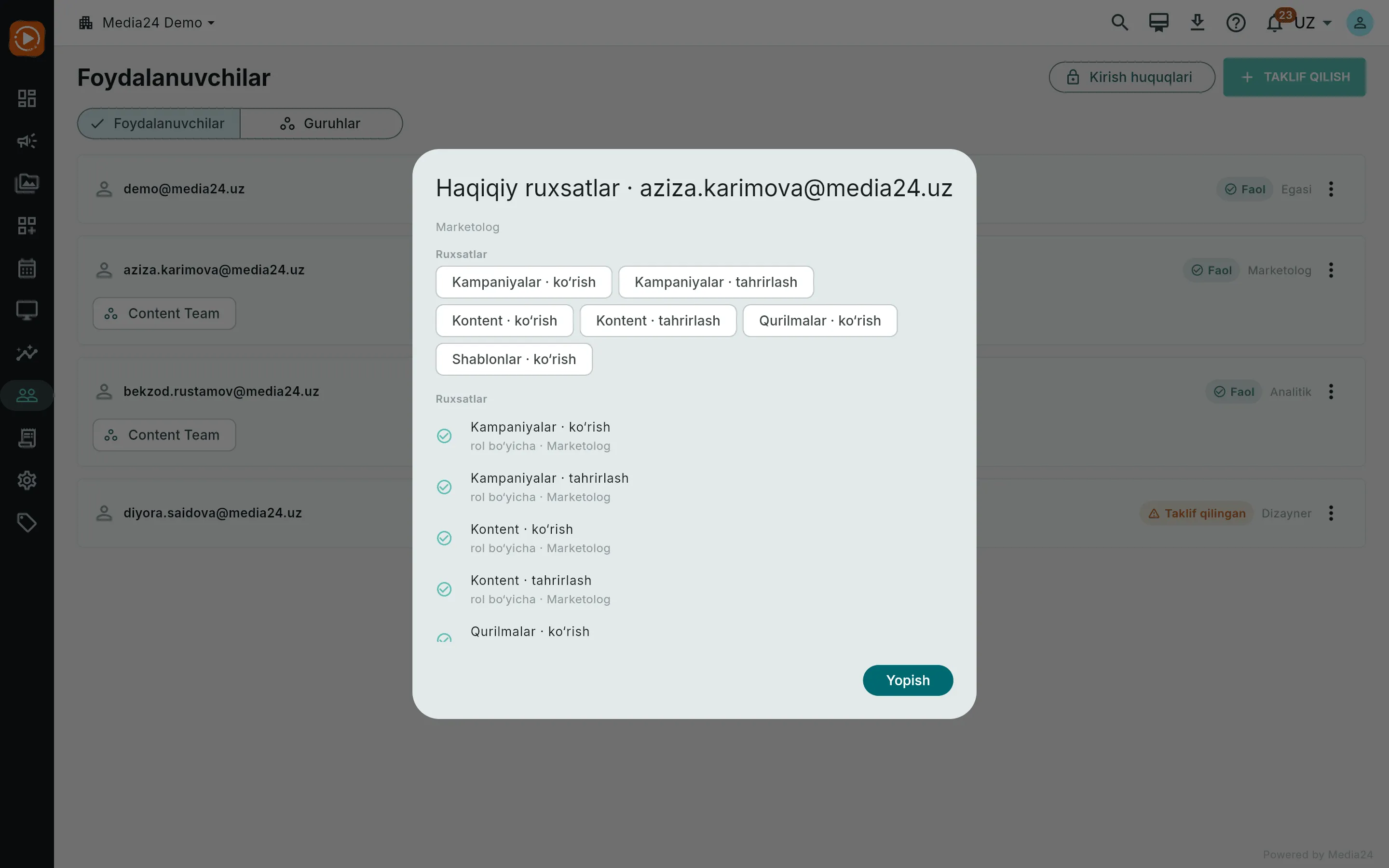Viewport: 1389px width, 868px height.
Task: Click the Dizayner role label
Action: coord(1286,513)
